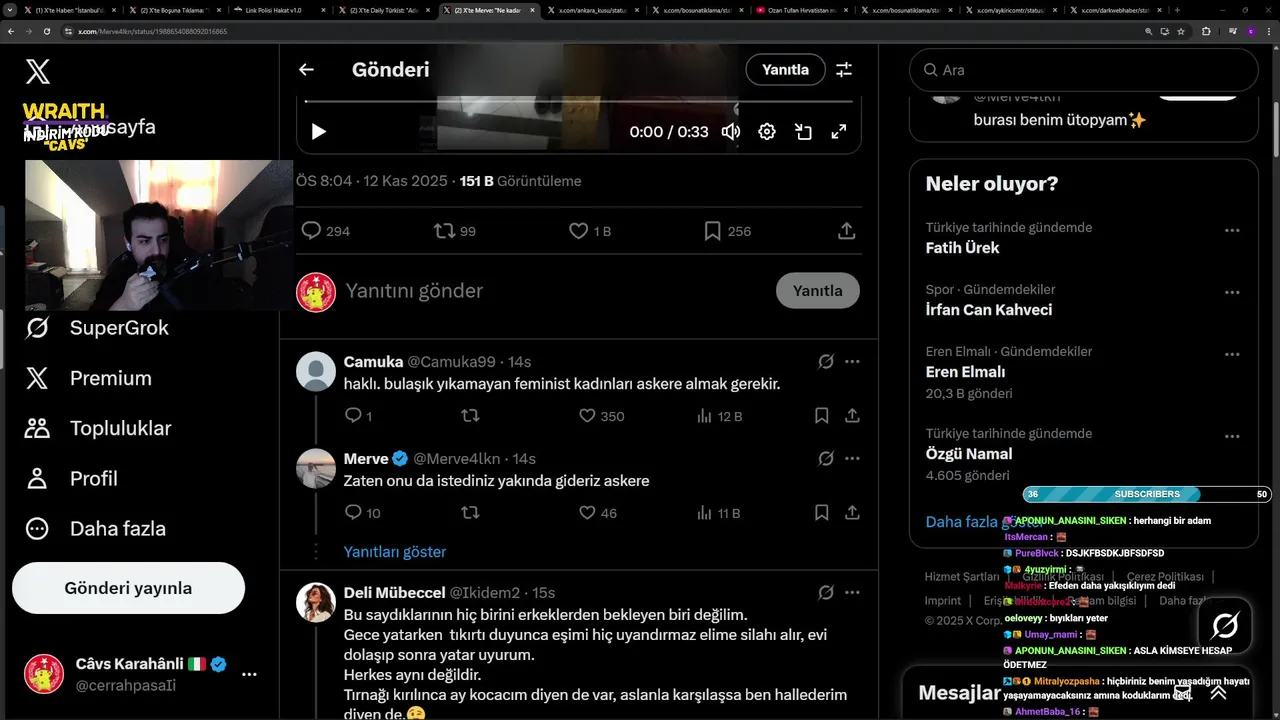Open replies on post with 294
The height and width of the screenshot is (720, 1280).
[326, 231]
